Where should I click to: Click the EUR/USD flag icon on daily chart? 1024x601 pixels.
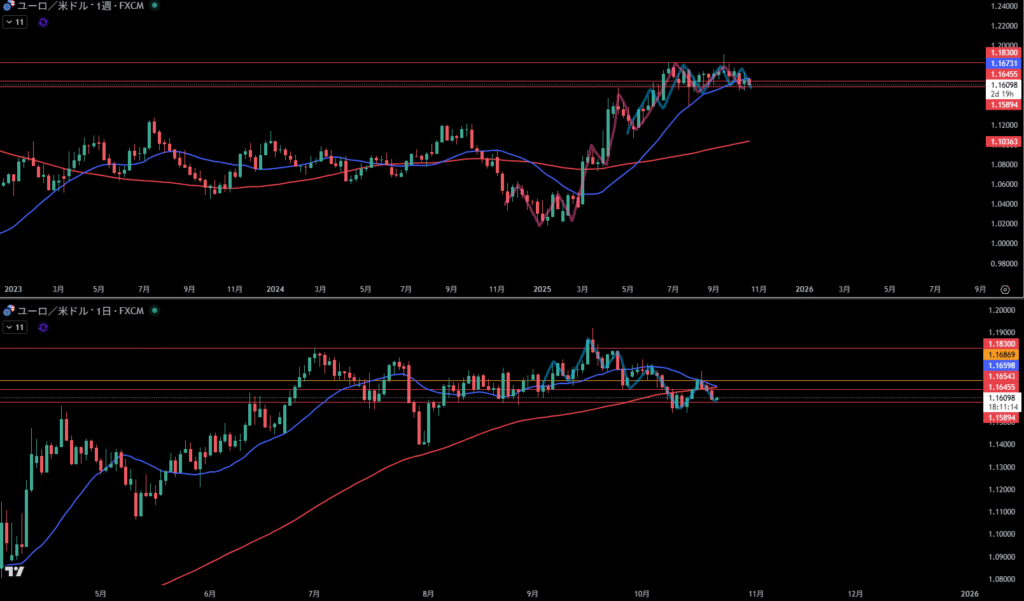(x=8, y=312)
